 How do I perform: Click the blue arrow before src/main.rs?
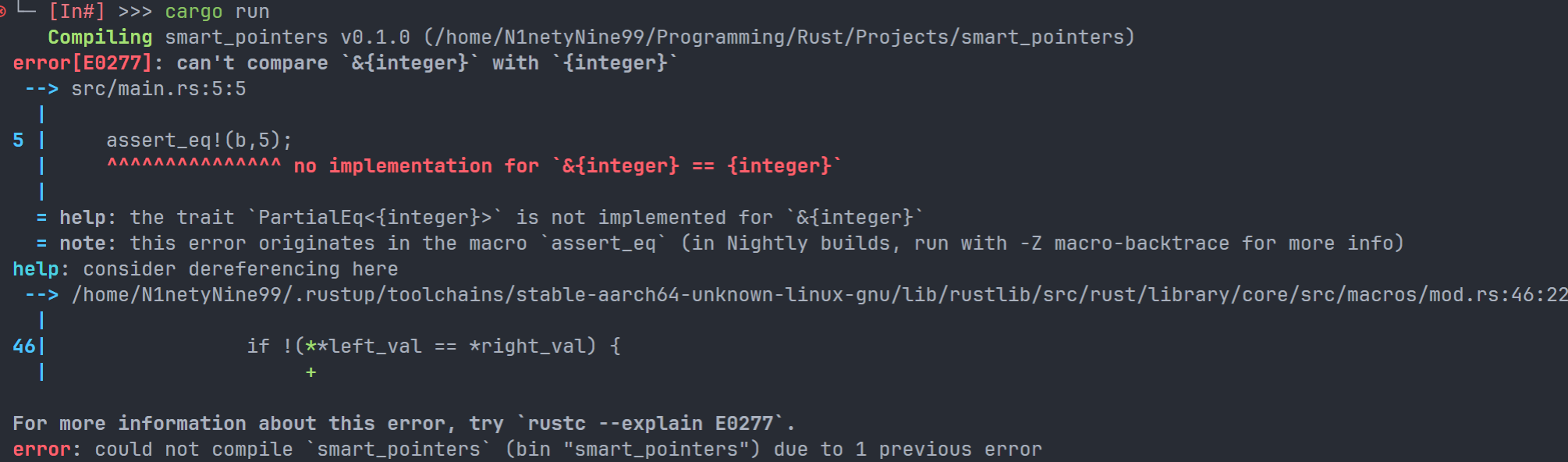click(x=41, y=89)
